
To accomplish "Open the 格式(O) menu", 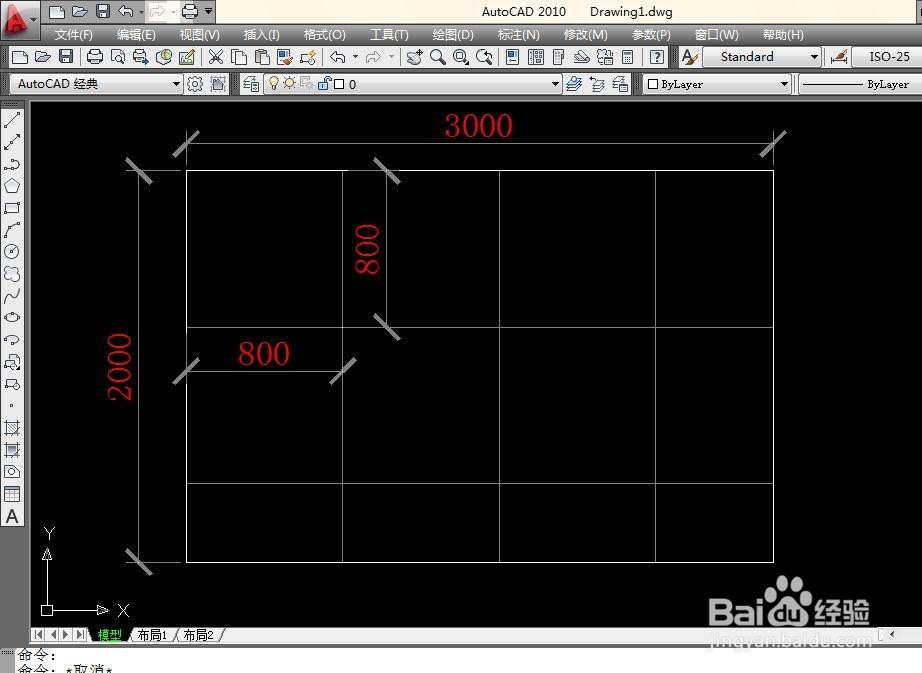I will [325, 35].
